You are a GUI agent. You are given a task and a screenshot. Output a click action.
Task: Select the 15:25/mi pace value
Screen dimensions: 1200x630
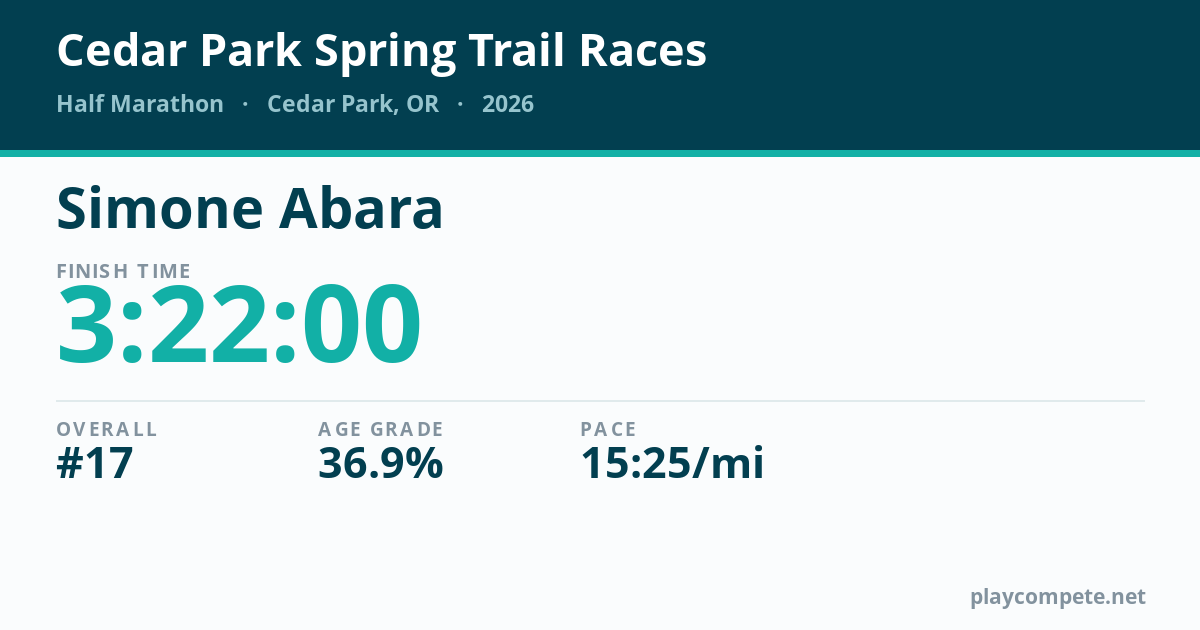(673, 463)
